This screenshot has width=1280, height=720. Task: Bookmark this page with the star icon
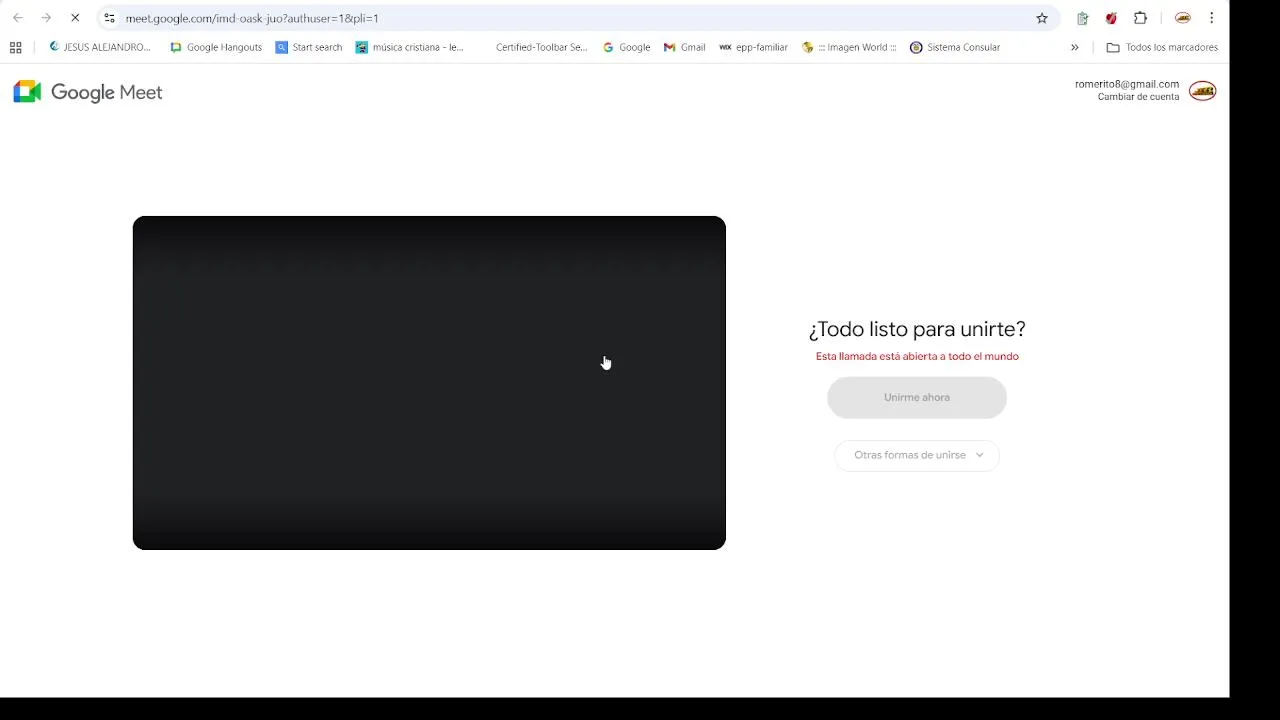(x=1042, y=18)
